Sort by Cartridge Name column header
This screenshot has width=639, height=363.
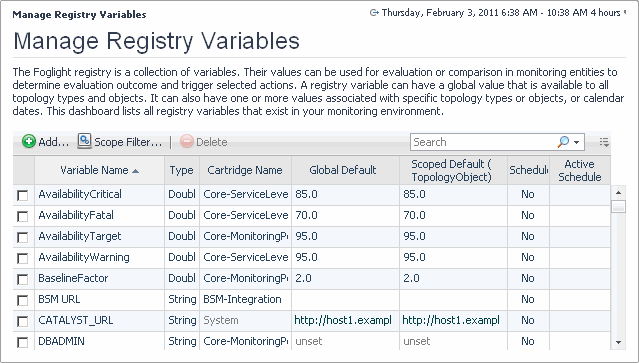click(x=245, y=170)
